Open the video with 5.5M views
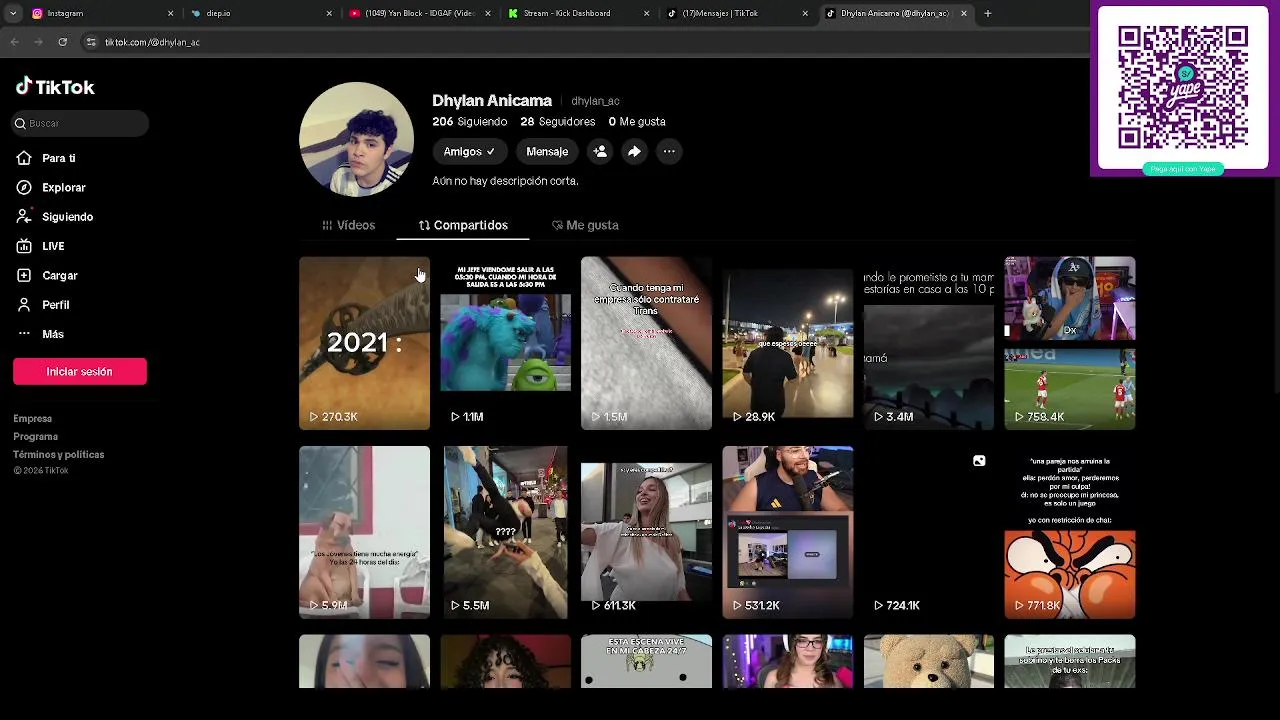The image size is (1280, 720). [505, 532]
